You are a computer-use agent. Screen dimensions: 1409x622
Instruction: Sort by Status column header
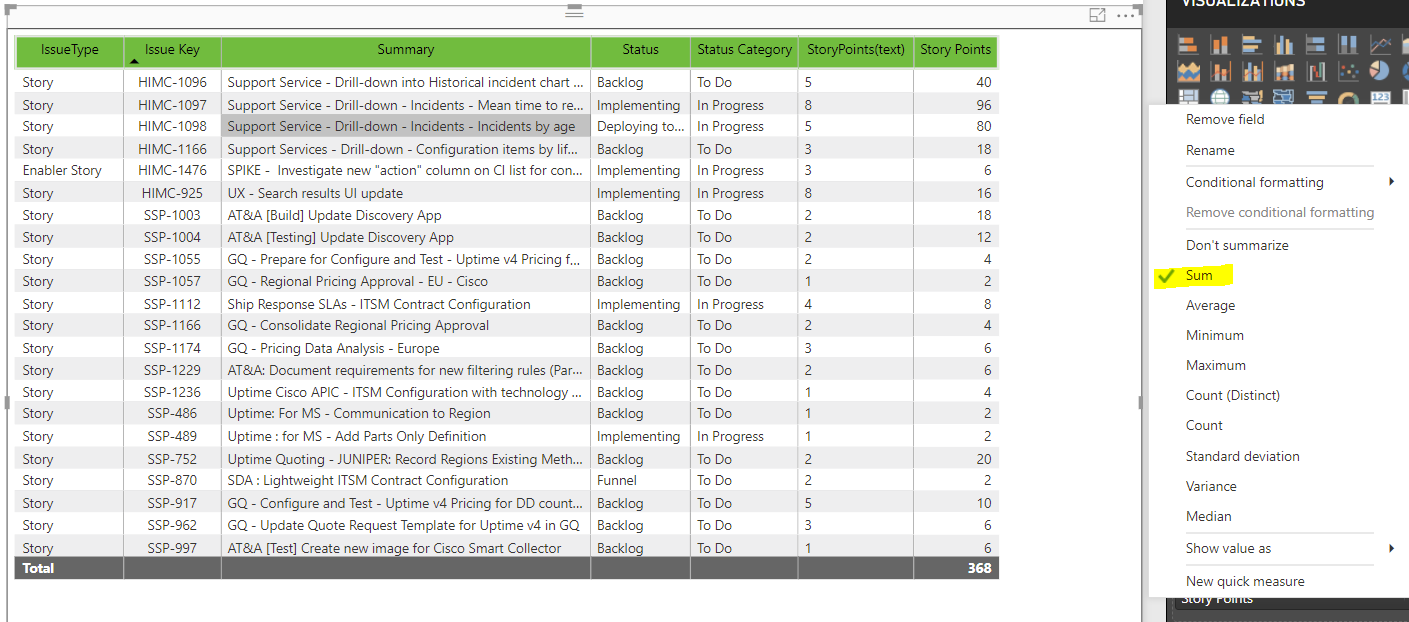(x=641, y=50)
